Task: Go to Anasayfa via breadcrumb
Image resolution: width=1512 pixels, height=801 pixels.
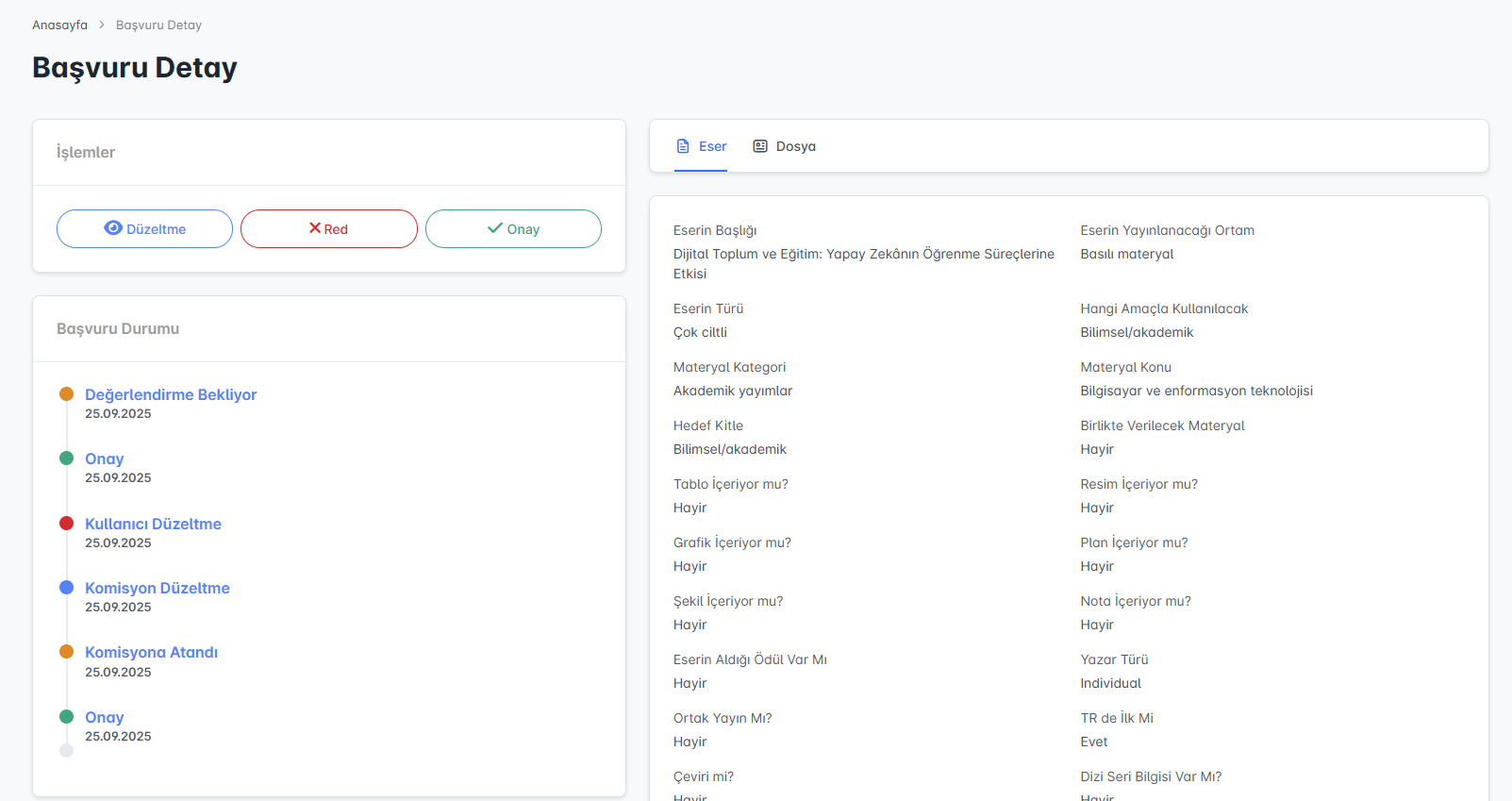Action: [x=59, y=25]
